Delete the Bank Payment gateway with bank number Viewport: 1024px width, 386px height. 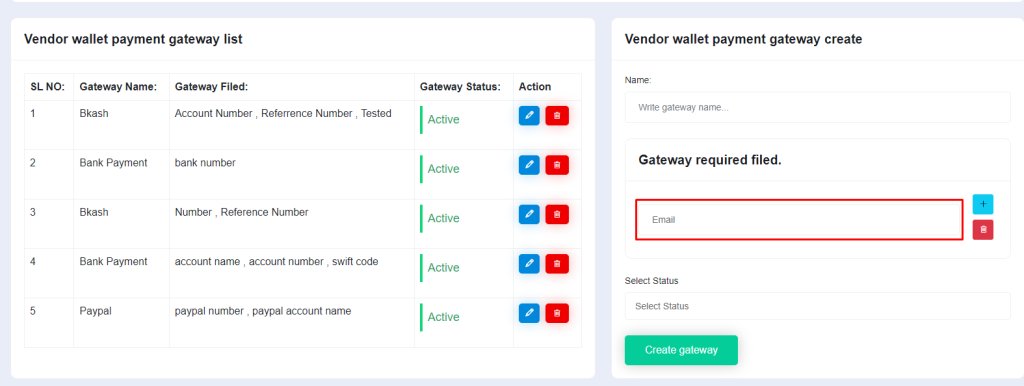[557, 165]
